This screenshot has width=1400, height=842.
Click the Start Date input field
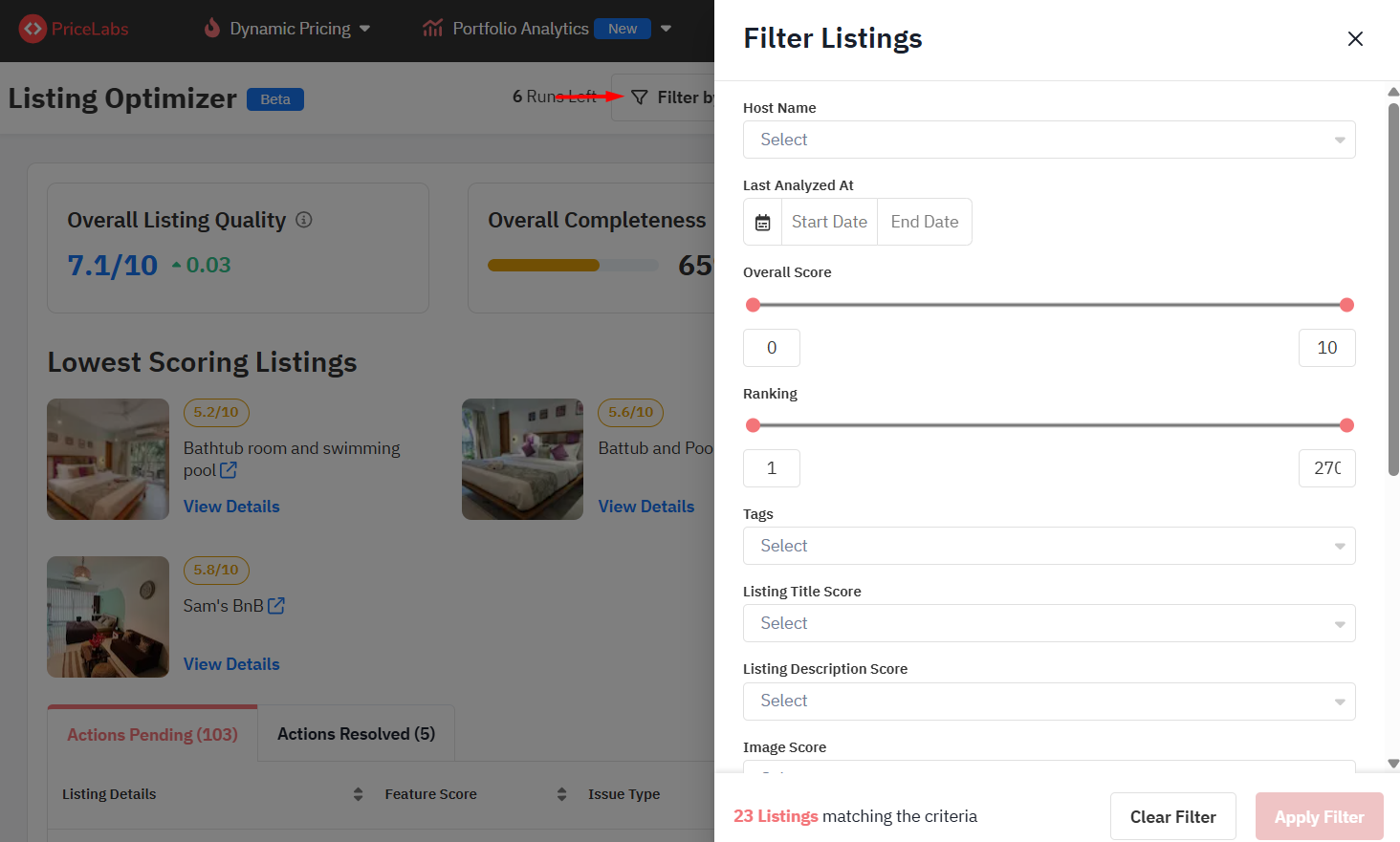[829, 223]
